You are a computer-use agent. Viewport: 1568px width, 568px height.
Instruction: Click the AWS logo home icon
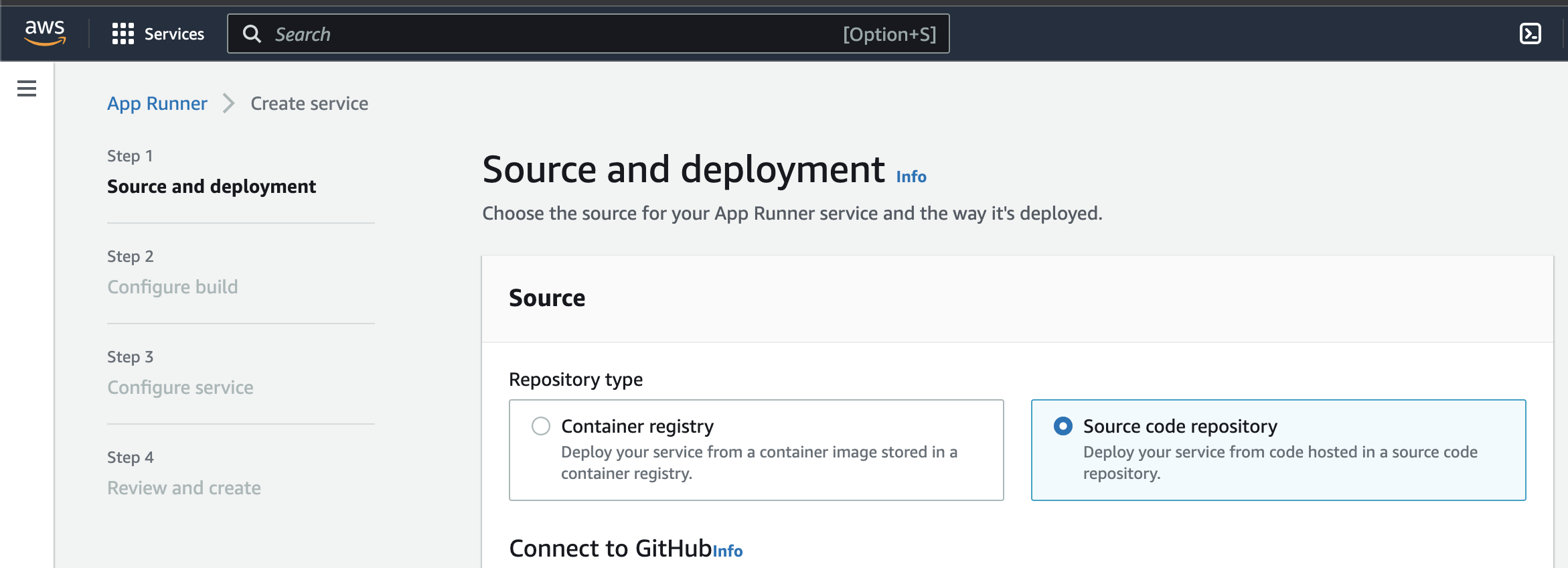click(x=45, y=33)
